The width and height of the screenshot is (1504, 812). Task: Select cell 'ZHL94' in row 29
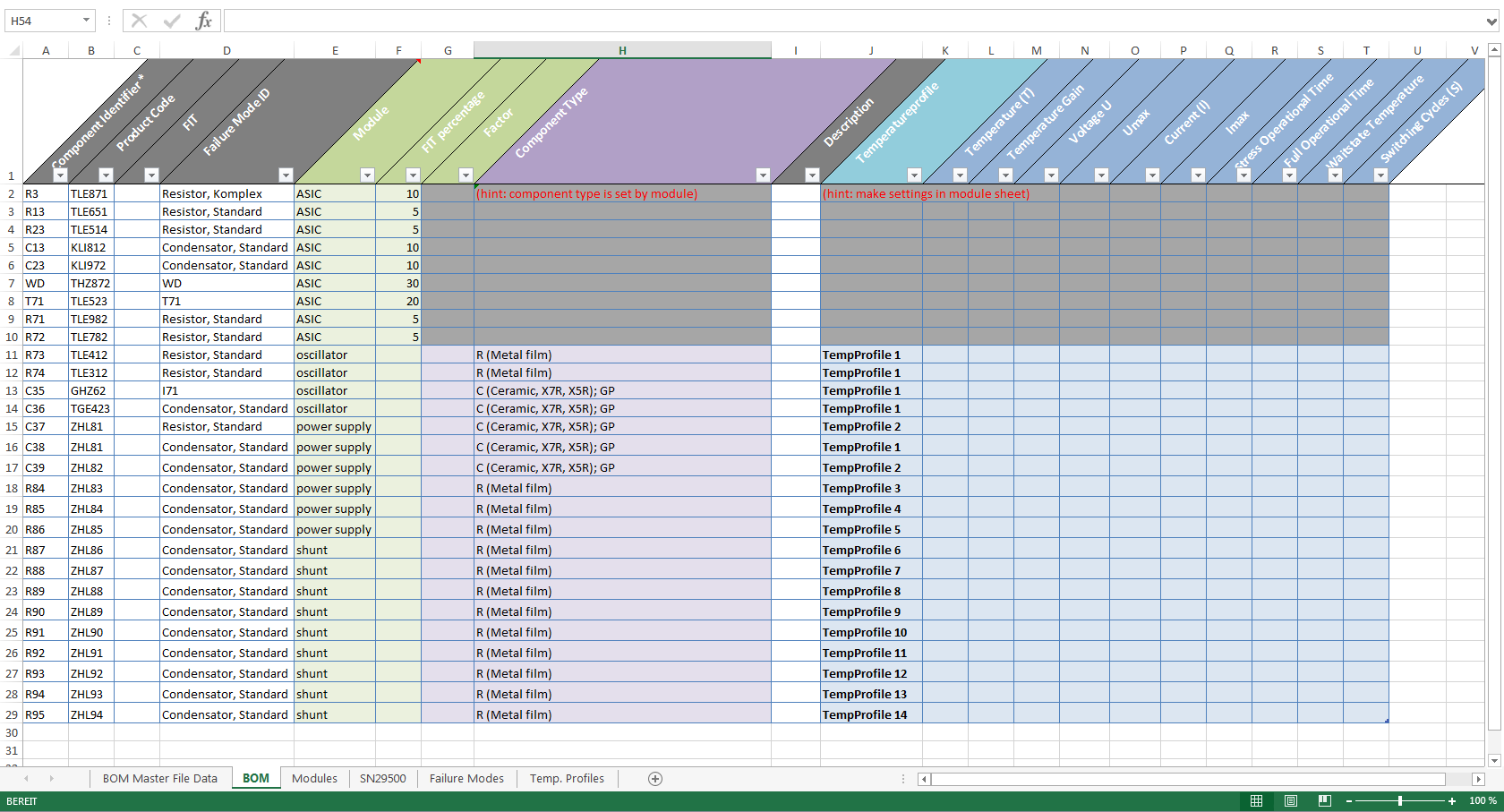(91, 714)
